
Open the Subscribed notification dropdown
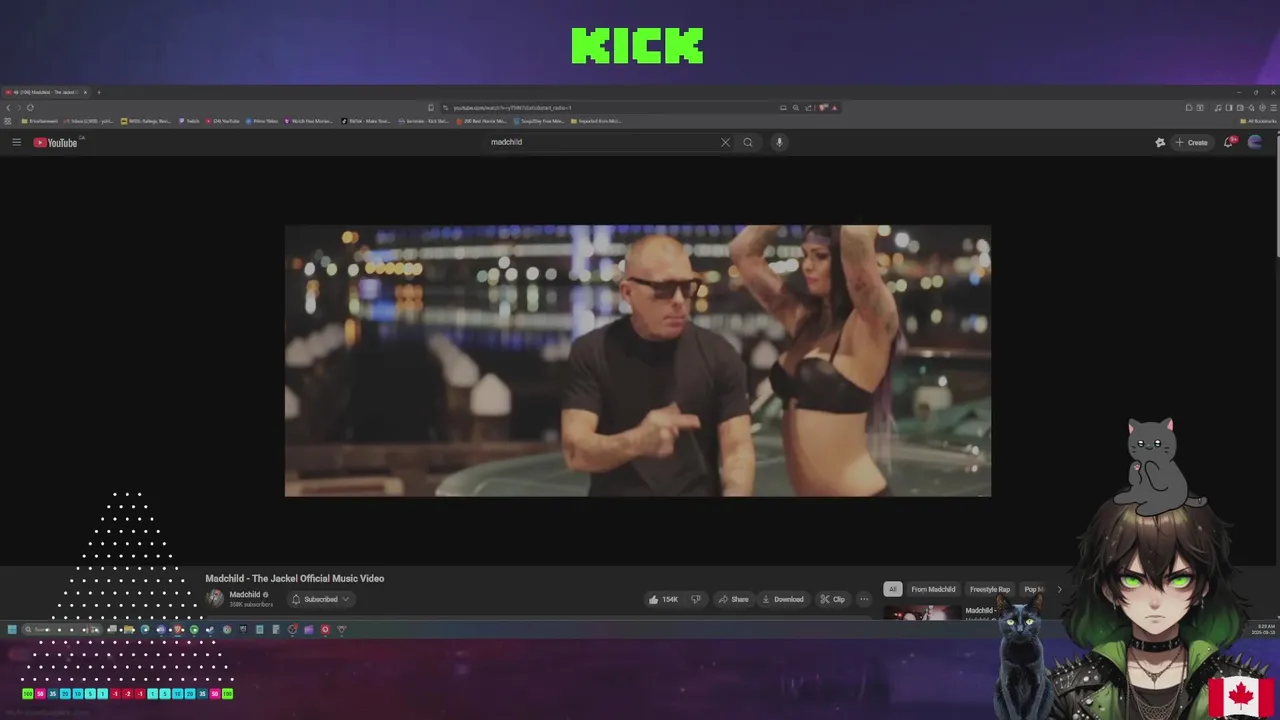click(320, 599)
